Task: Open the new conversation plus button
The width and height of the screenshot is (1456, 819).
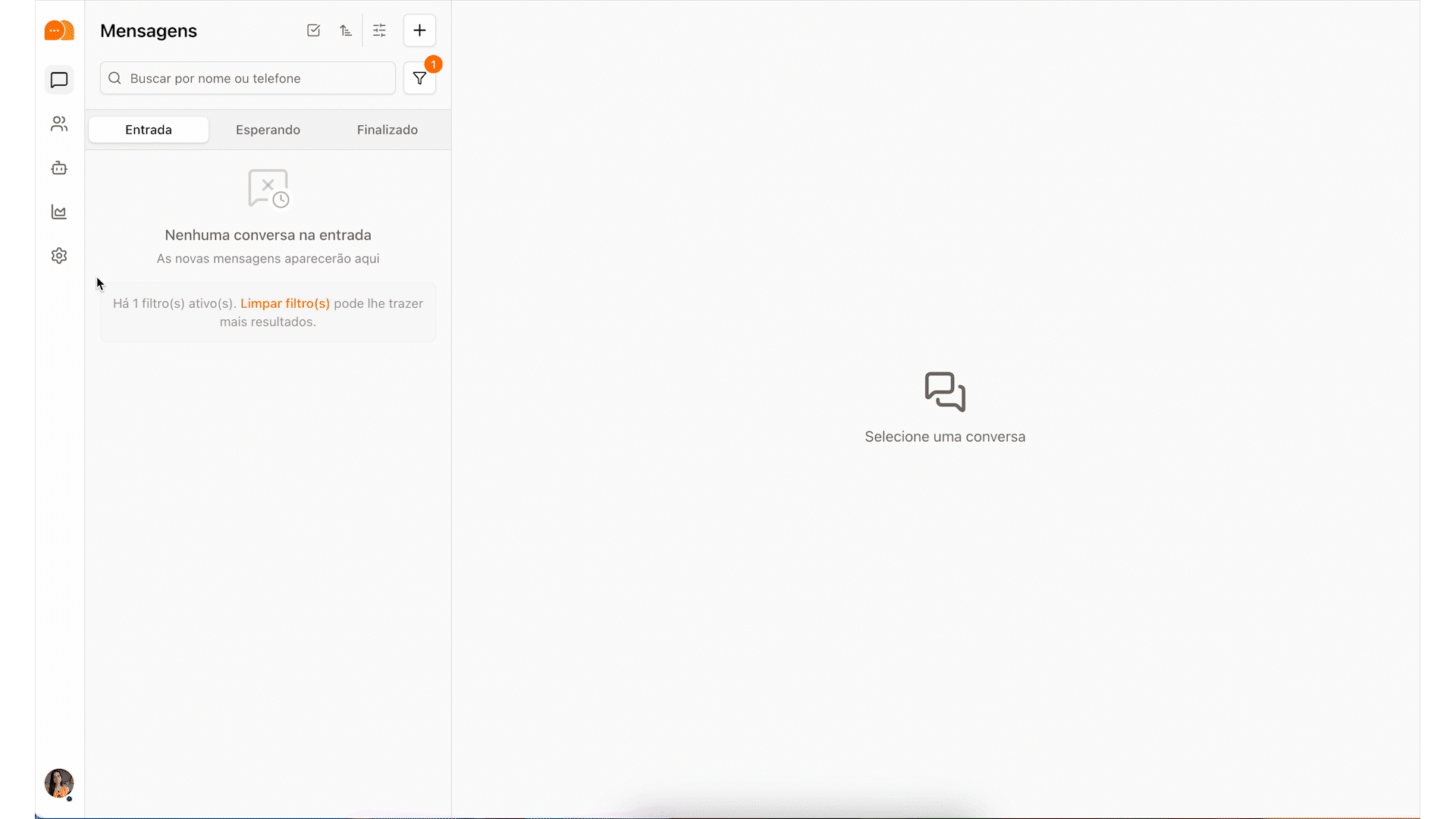Action: [420, 30]
